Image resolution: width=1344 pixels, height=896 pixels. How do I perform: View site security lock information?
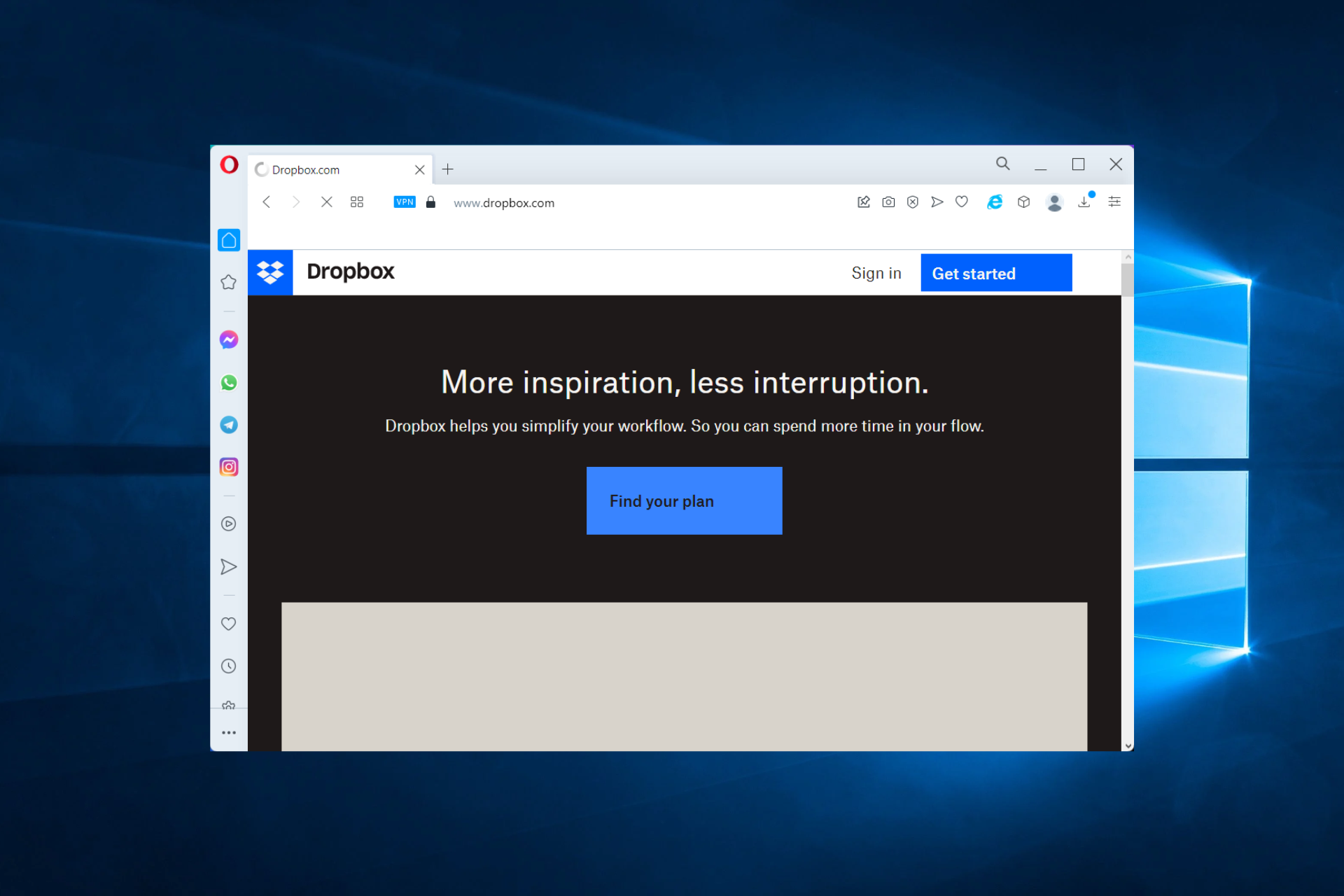coord(430,202)
